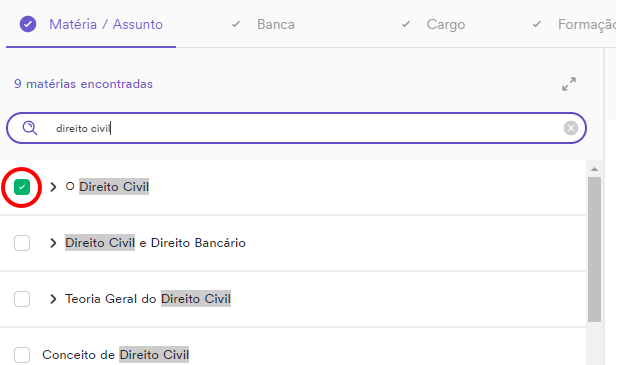Click the checkmark icon beside Formação
Viewport: 618px width, 365px height.
point(536,24)
